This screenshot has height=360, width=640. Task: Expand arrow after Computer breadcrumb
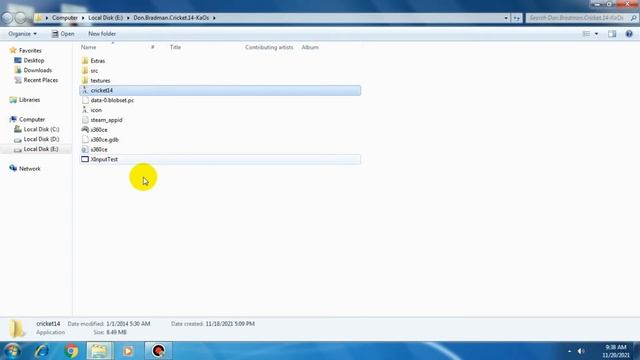(83, 18)
